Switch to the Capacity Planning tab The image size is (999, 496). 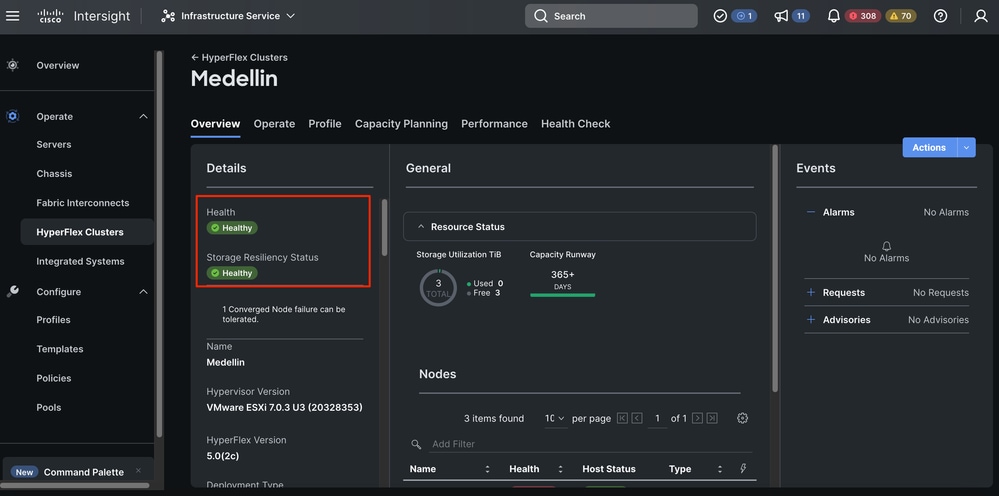click(x=401, y=124)
